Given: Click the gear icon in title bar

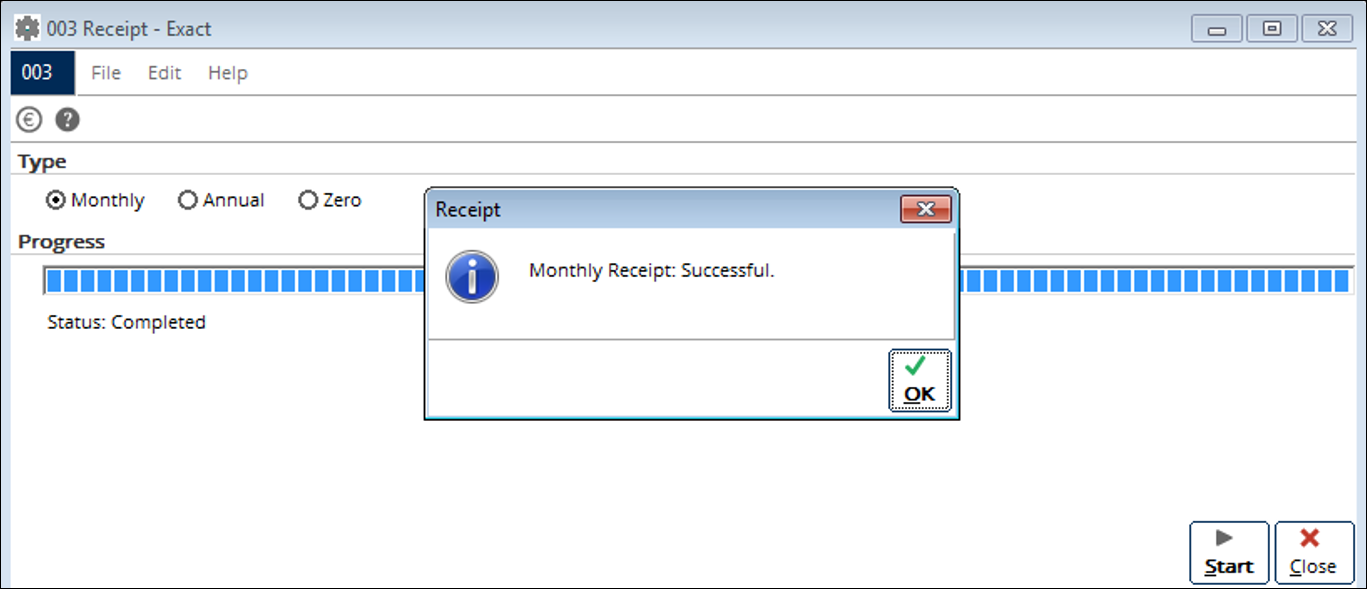Looking at the screenshot, I should [27, 28].
